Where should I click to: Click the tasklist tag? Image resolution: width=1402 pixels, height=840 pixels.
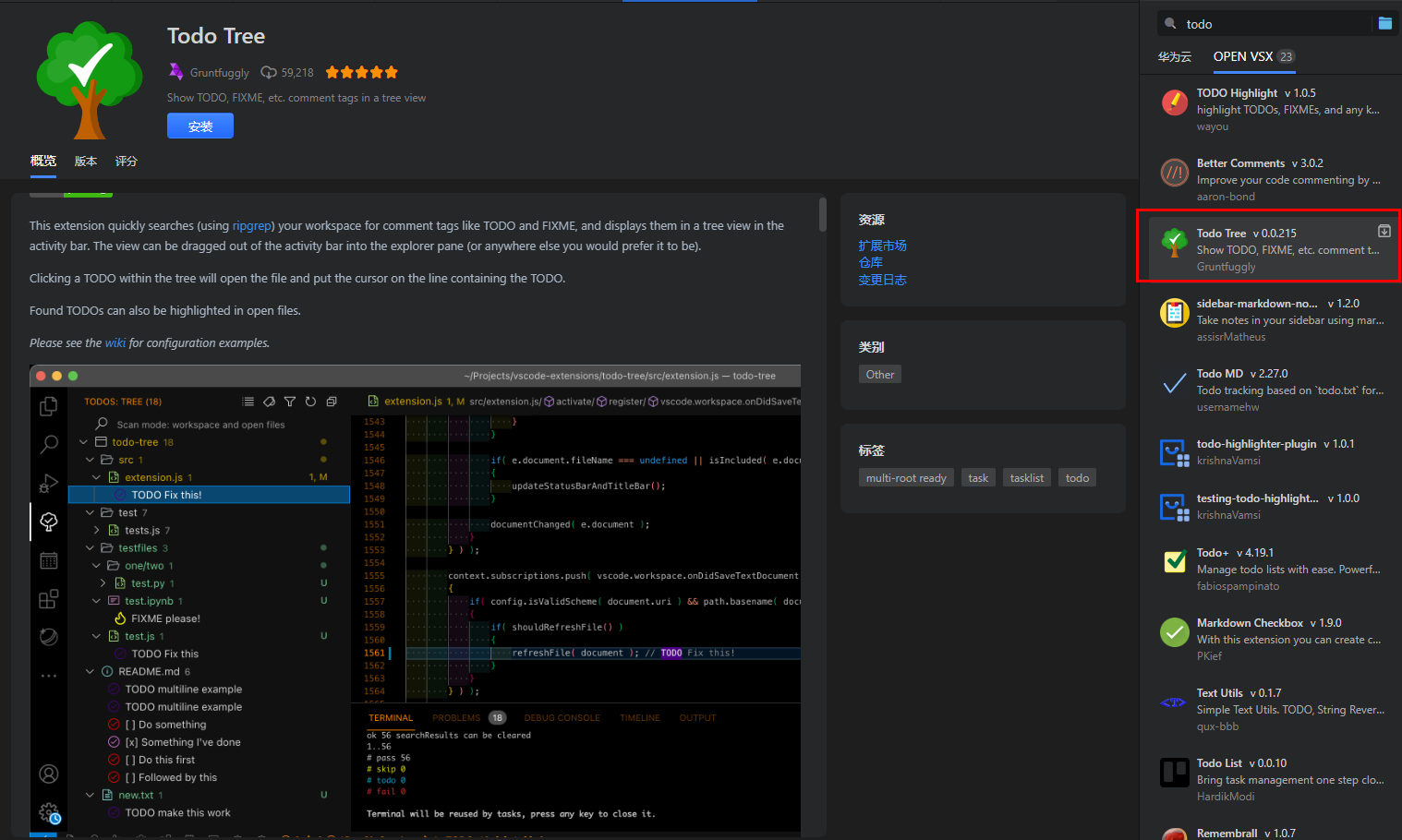point(1027,477)
